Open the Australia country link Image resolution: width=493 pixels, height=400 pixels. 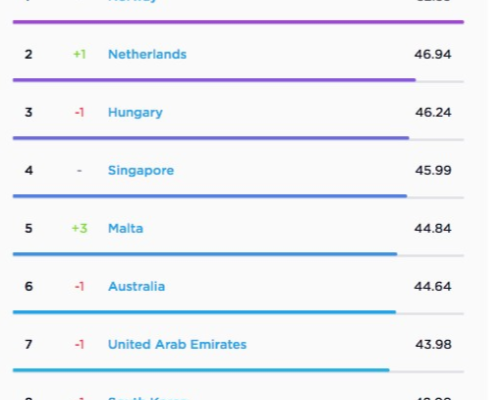coord(137,287)
